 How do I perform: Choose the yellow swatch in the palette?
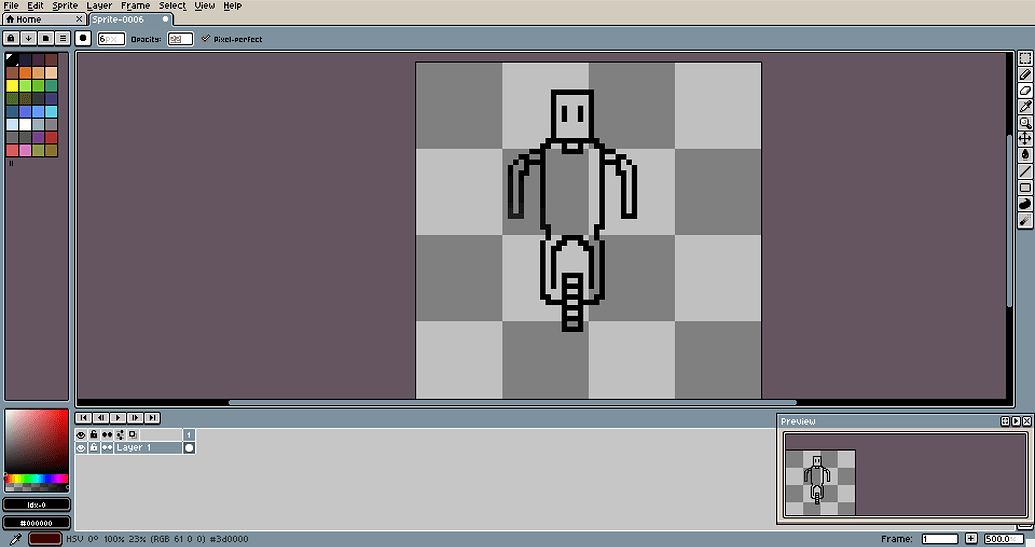point(12,86)
